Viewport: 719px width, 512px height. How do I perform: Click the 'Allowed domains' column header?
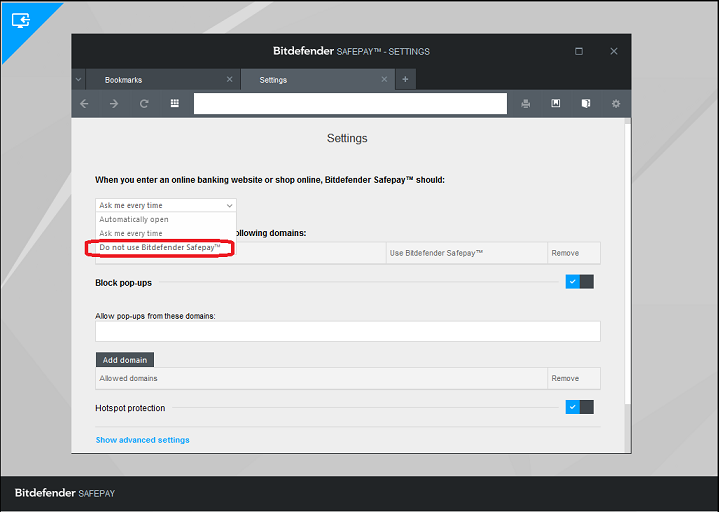321,378
